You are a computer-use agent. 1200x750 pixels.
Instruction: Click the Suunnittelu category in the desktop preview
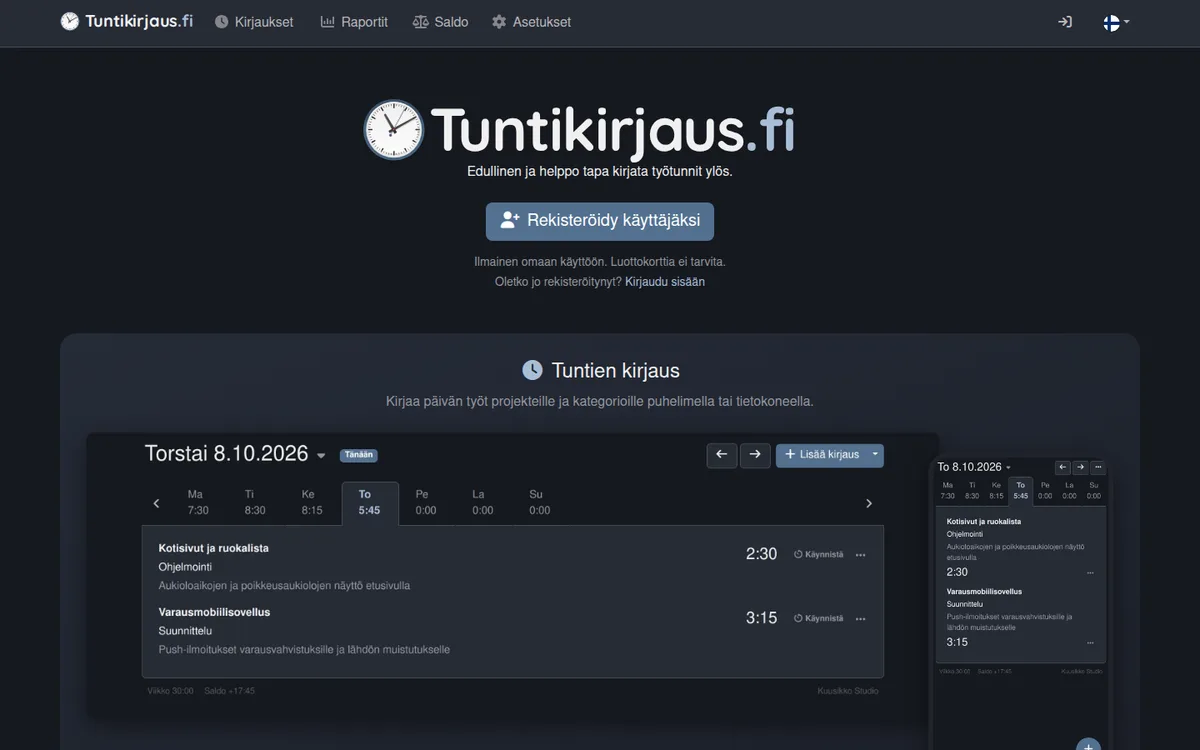[185, 631]
